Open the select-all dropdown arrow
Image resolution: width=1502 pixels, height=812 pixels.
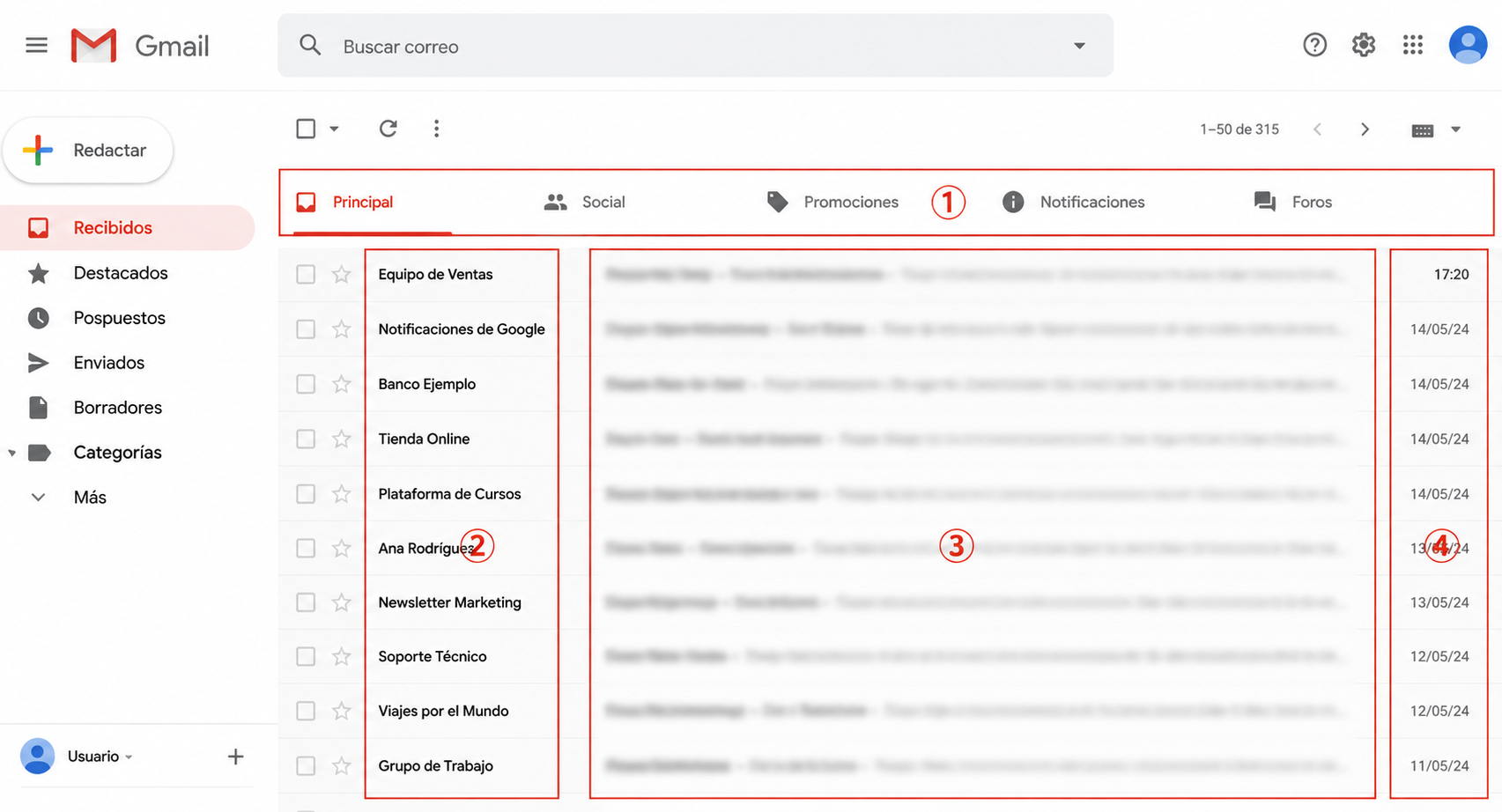tap(334, 129)
